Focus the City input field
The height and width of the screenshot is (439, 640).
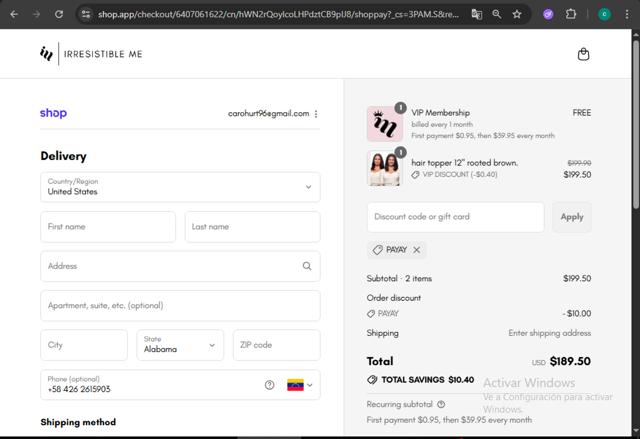tap(84, 345)
